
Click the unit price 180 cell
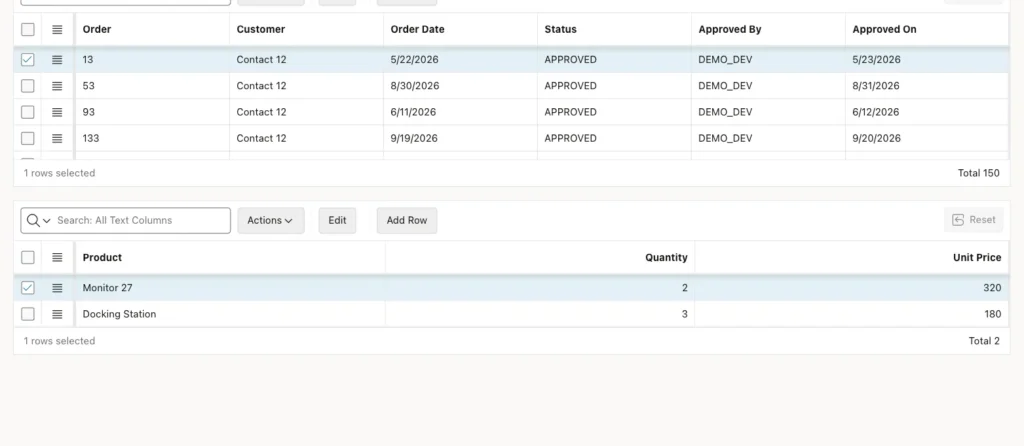(x=852, y=314)
